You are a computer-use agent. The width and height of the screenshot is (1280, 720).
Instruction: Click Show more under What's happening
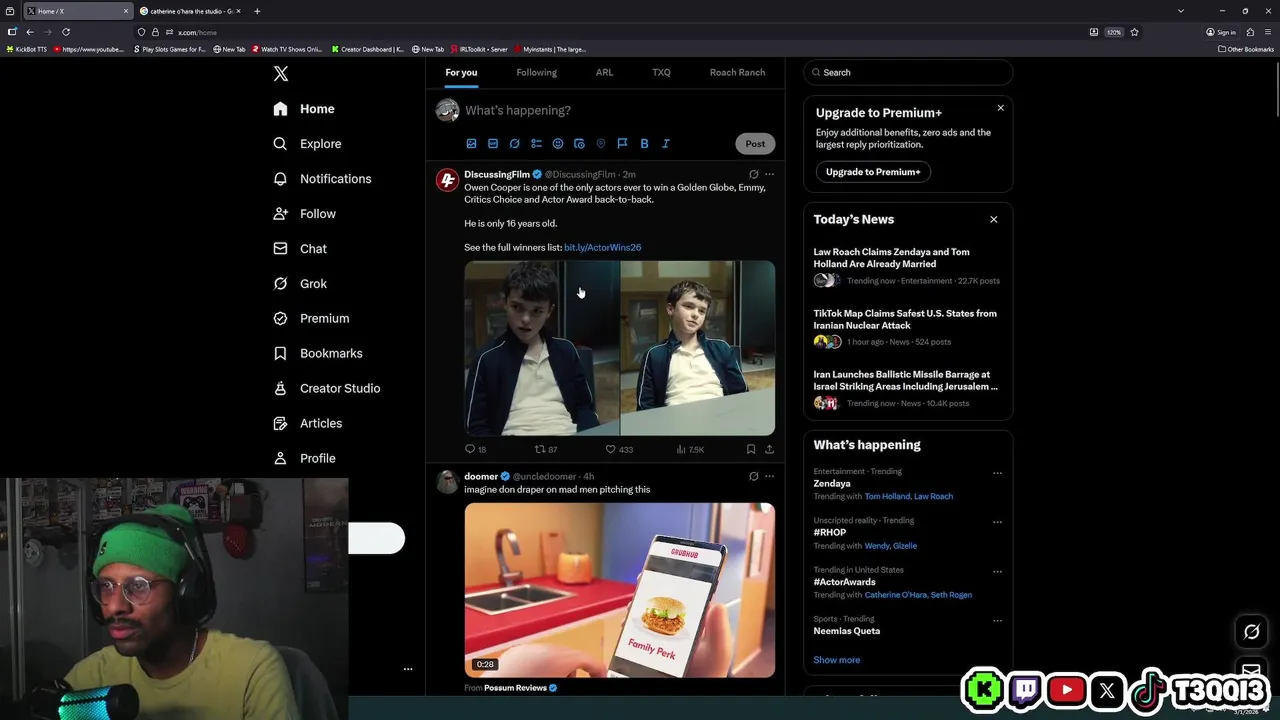pyautogui.click(x=836, y=660)
